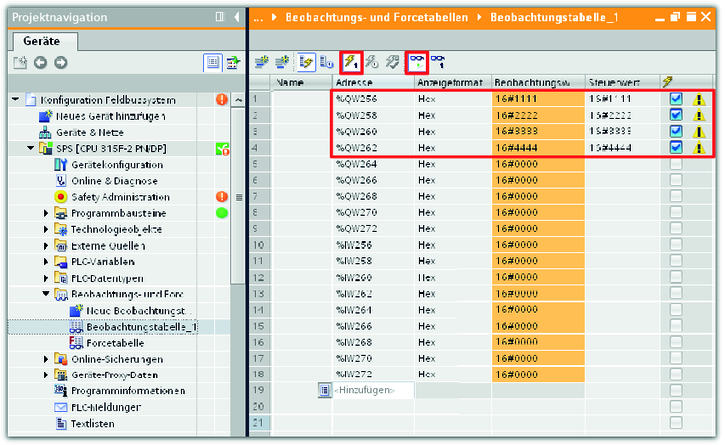
Task: Click the 'Monitor all' glasses icon
Action: 416,62
